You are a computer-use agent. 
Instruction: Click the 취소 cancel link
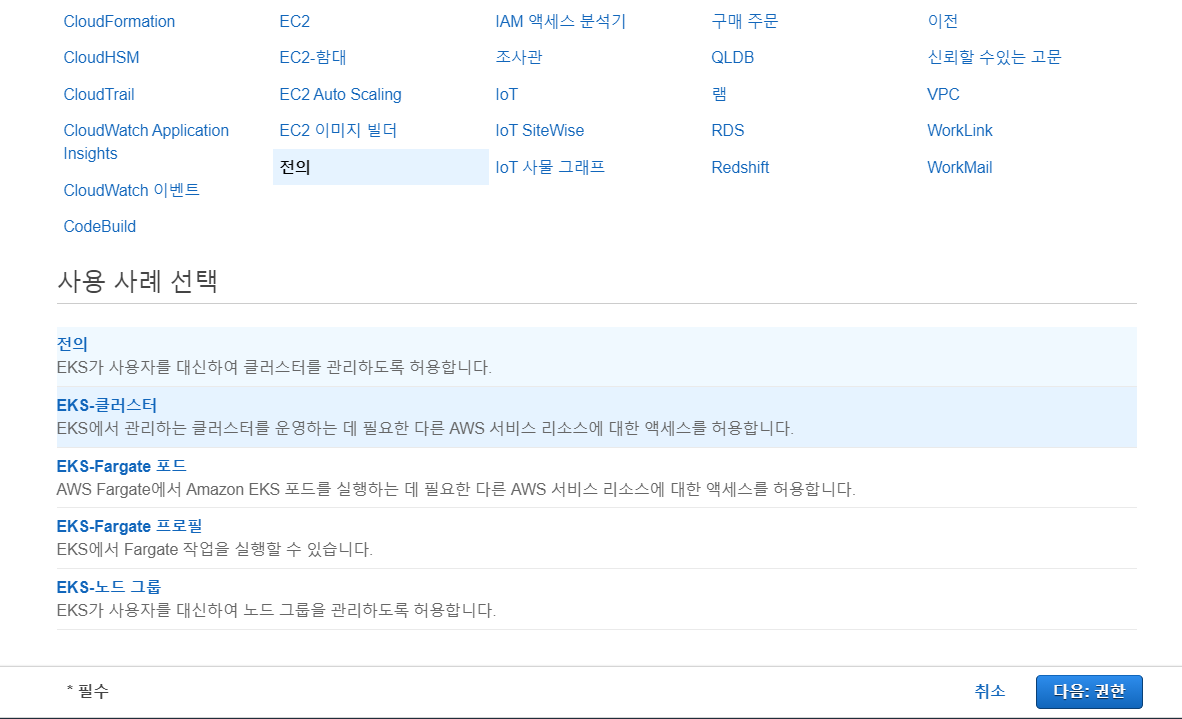(x=989, y=691)
